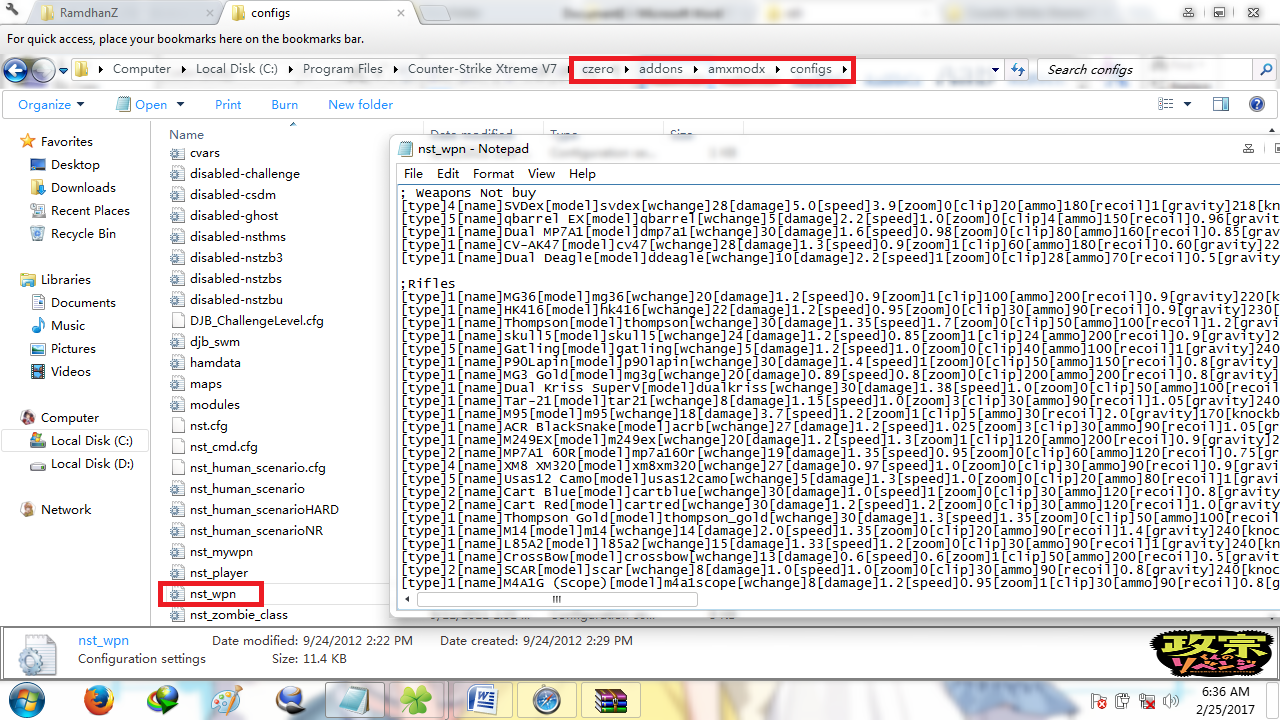Image resolution: width=1280 pixels, height=720 pixels.
Task: Go back using the Explorer back arrow
Action: (16, 69)
